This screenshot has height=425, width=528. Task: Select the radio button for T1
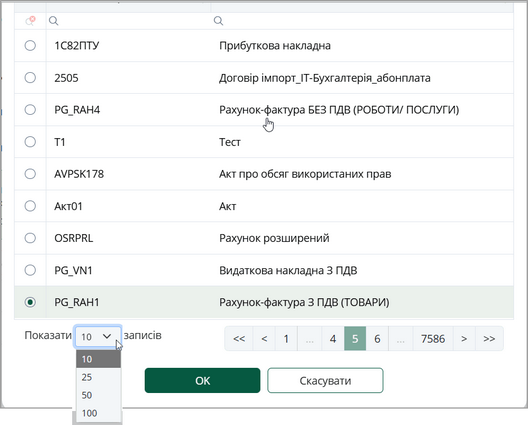30,142
